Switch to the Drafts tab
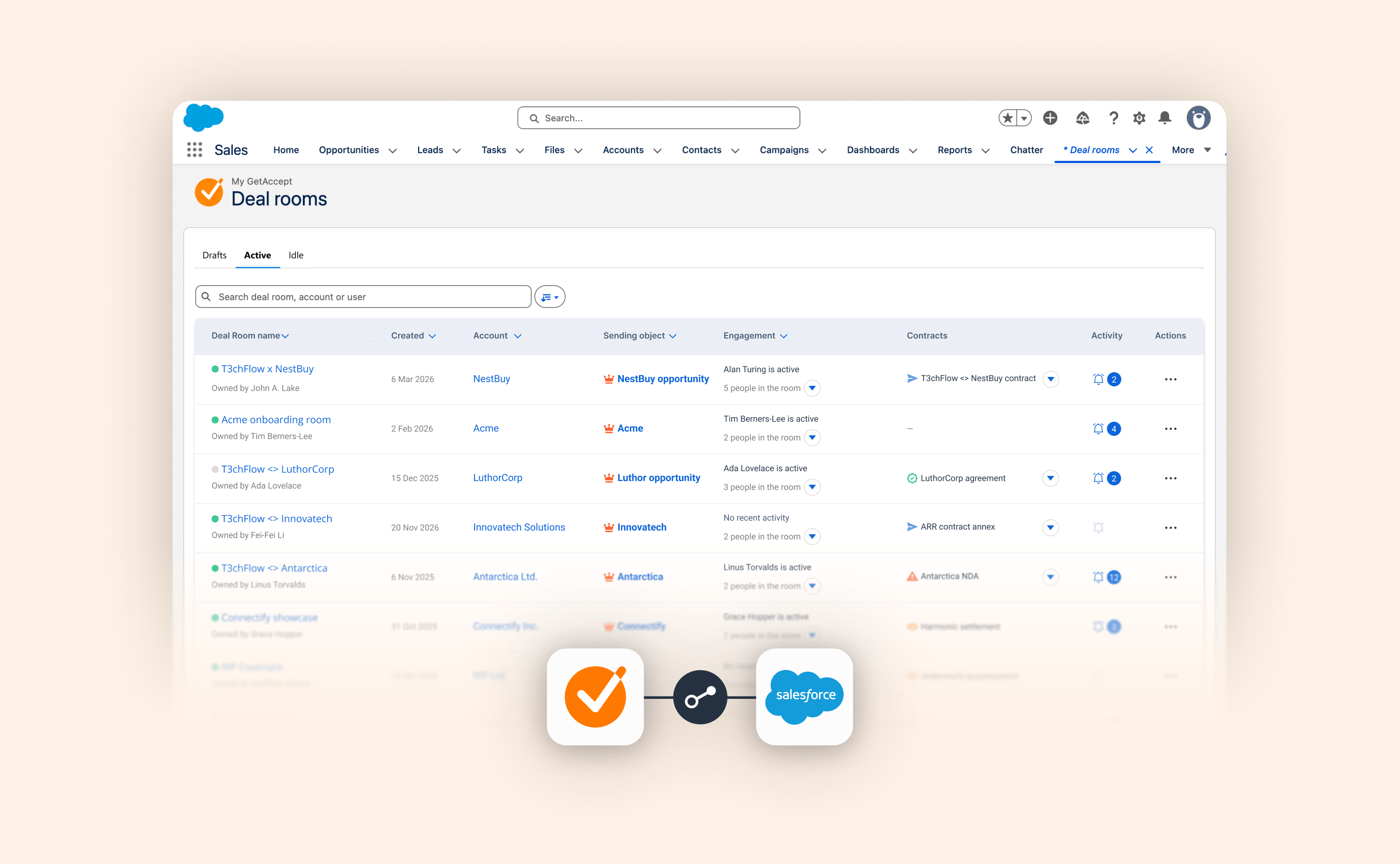 coord(214,255)
